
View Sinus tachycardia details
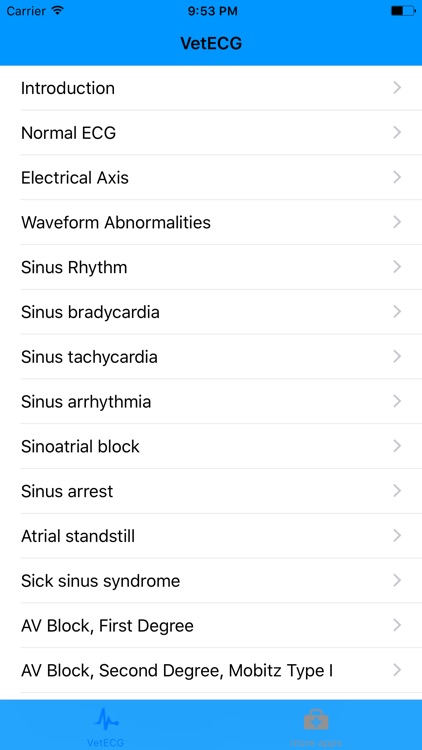click(x=211, y=357)
